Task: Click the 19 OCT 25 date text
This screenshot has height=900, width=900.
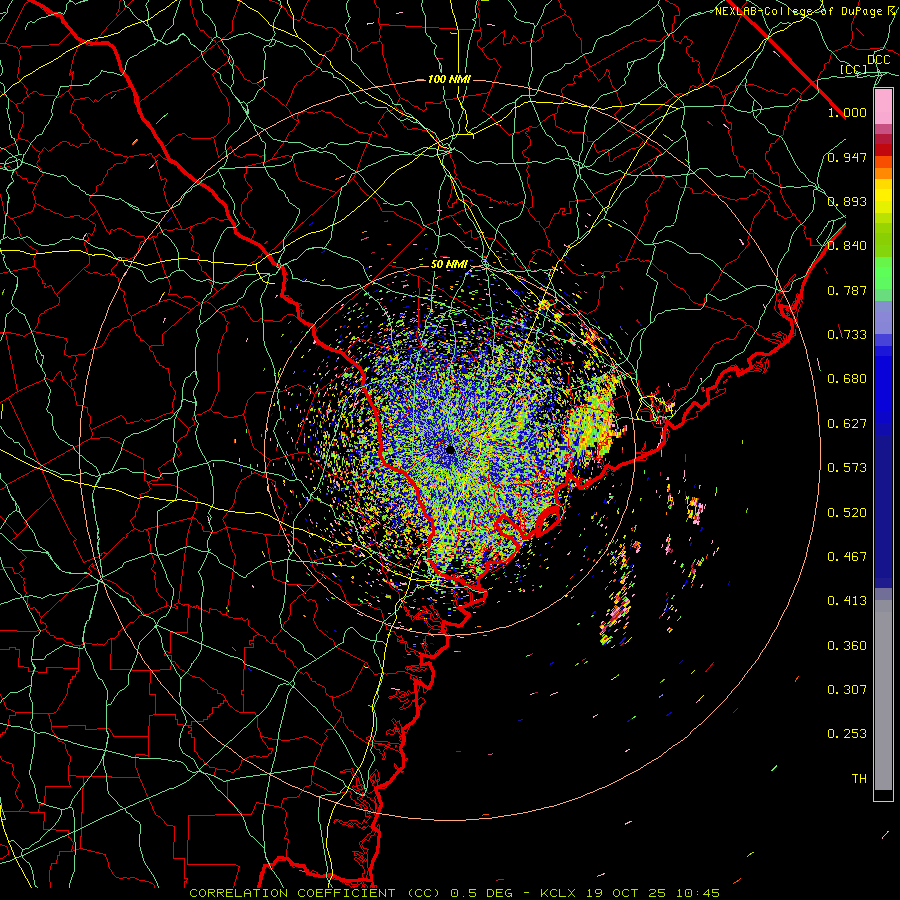Action: coord(626,893)
